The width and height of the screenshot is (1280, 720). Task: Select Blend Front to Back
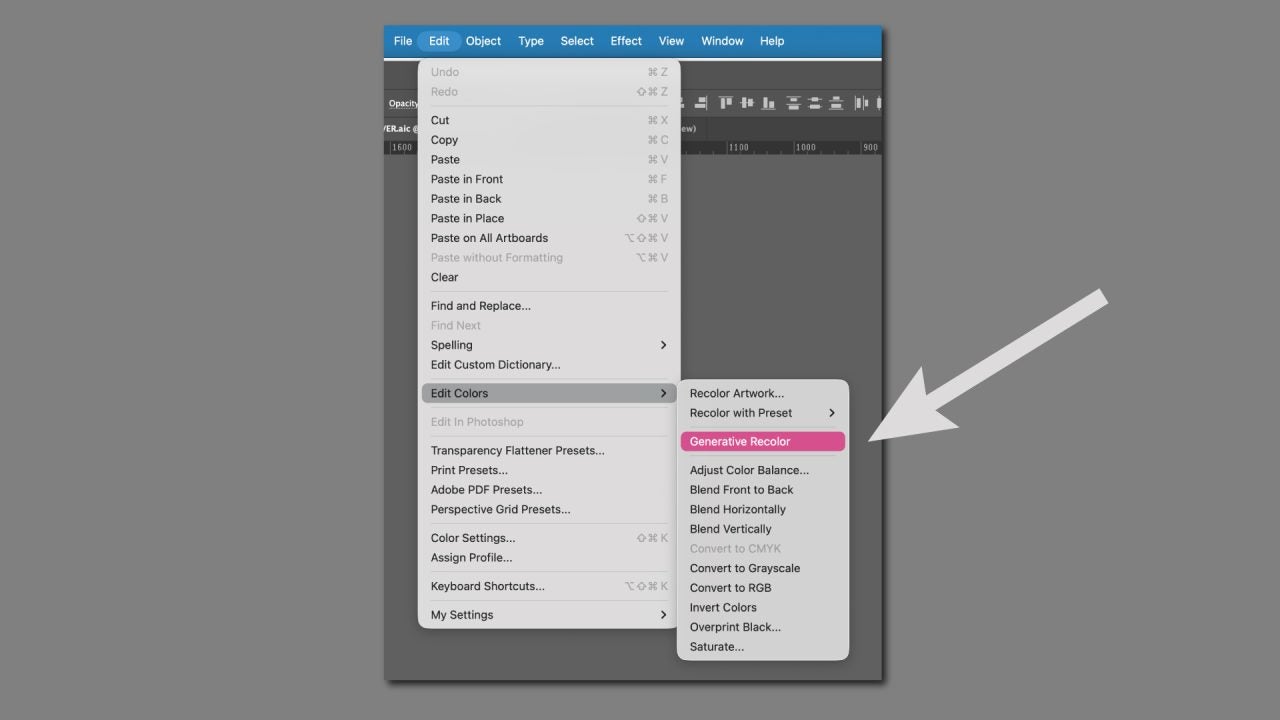[763, 490]
